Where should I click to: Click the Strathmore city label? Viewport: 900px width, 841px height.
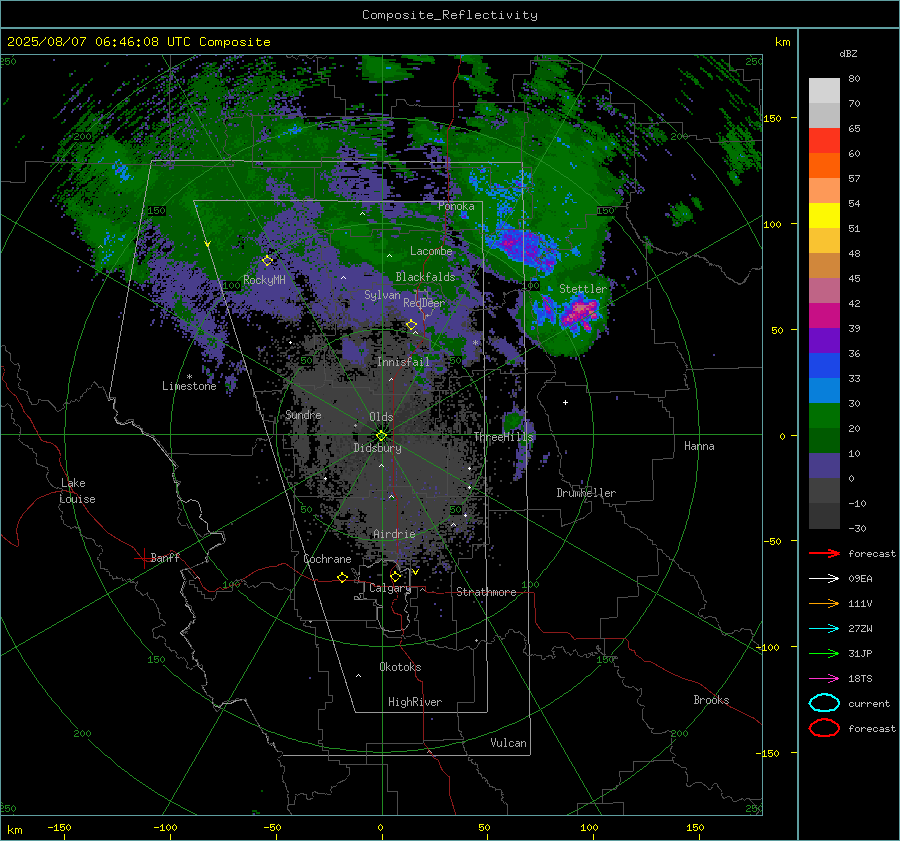click(486, 592)
